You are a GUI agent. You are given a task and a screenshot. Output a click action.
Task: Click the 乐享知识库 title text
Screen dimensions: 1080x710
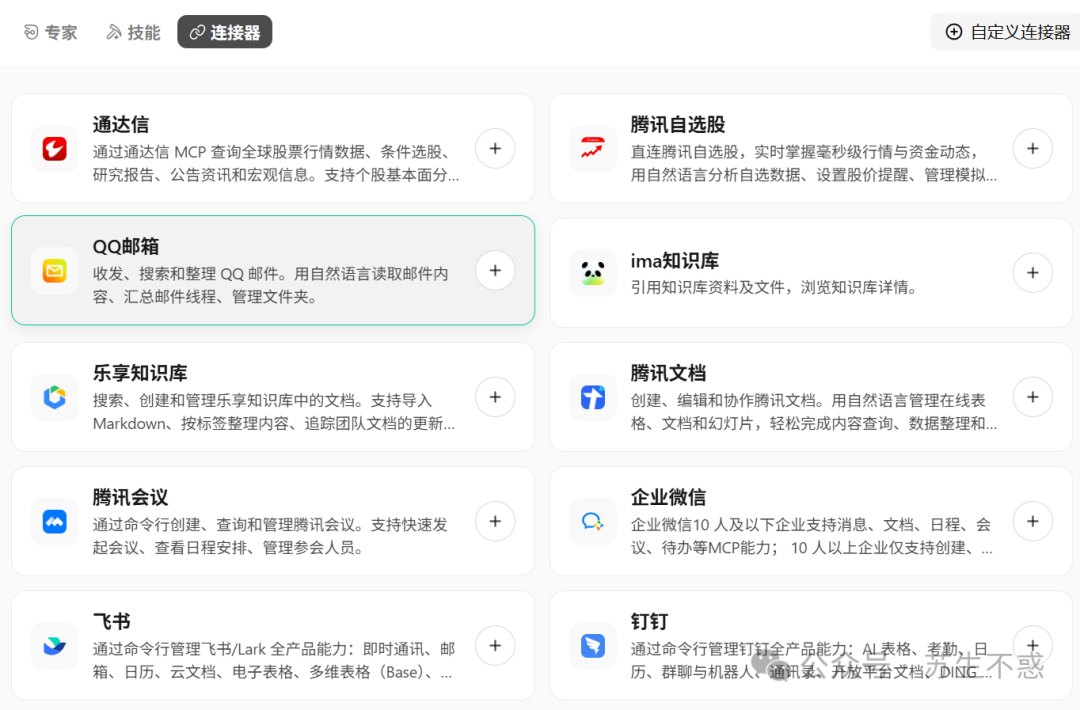click(x=140, y=373)
